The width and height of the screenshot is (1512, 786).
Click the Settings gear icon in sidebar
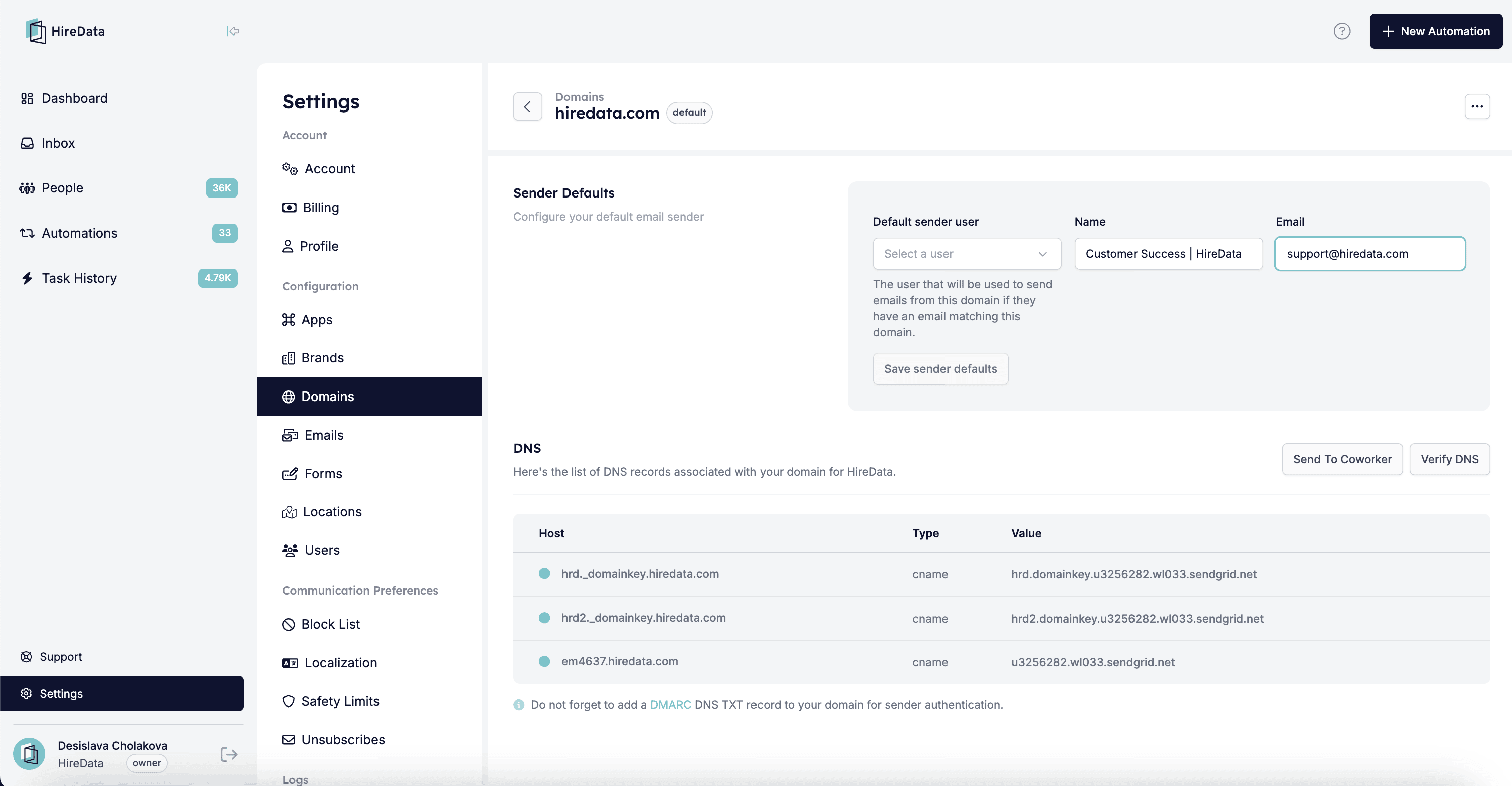[26, 694]
